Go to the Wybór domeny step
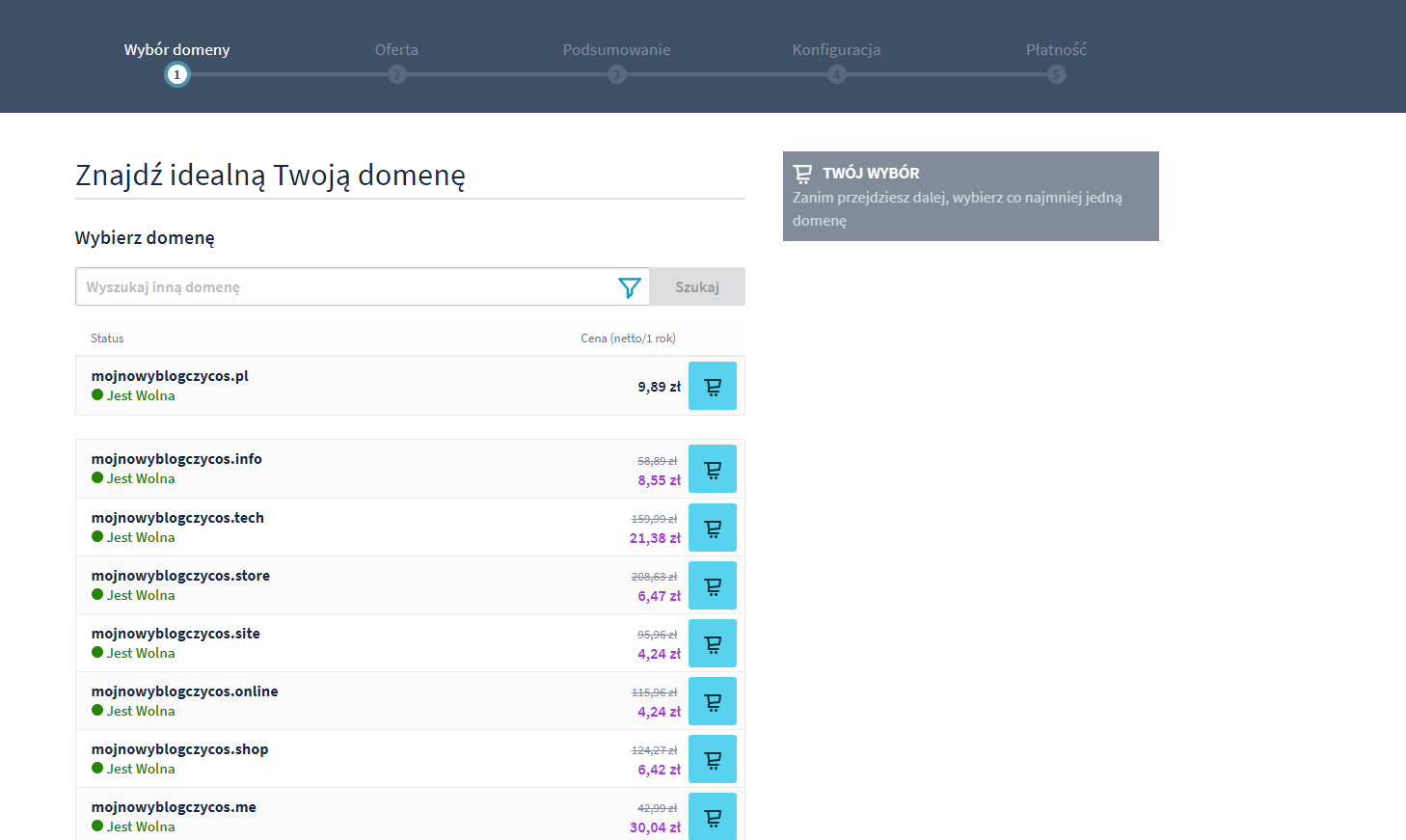Screen dimensions: 1406x840 (x=176, y=74)
